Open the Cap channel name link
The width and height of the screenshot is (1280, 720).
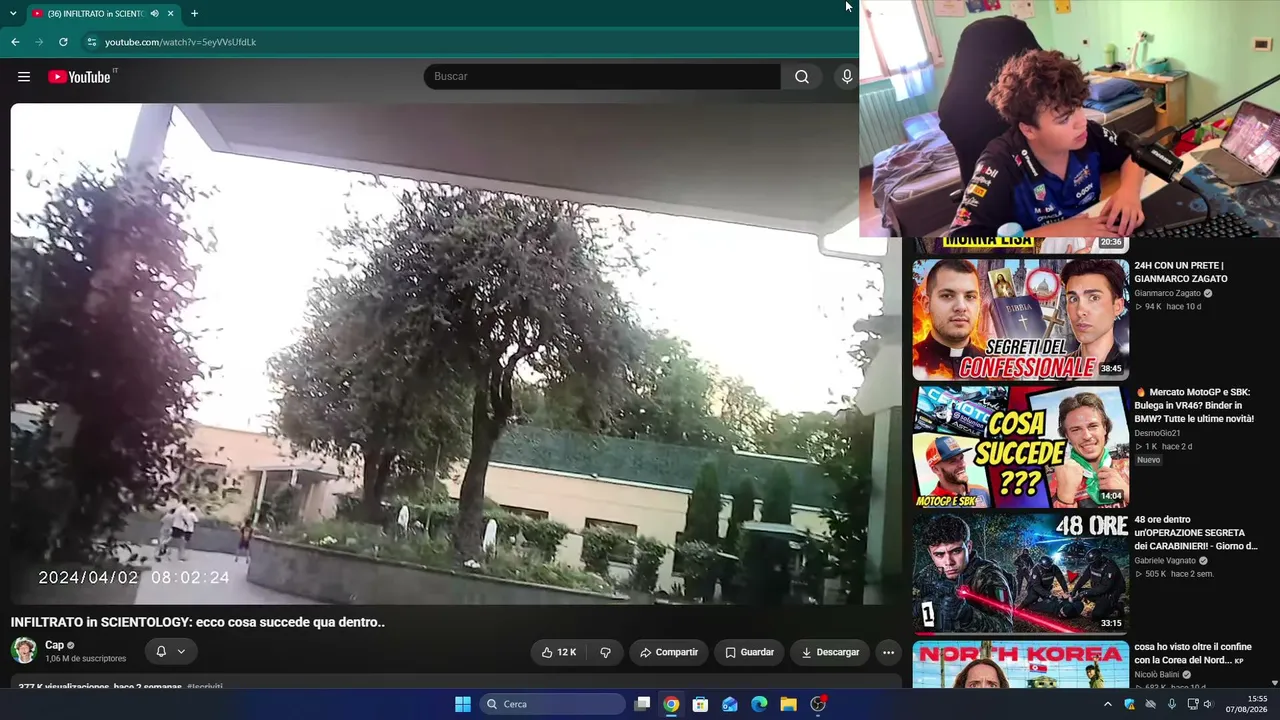(54, 646)
